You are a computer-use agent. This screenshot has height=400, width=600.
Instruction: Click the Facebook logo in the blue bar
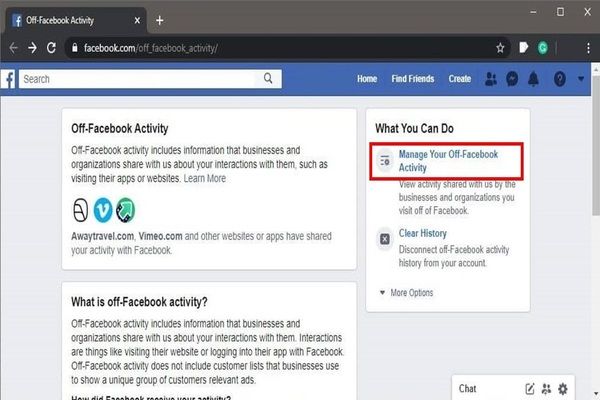7,79
